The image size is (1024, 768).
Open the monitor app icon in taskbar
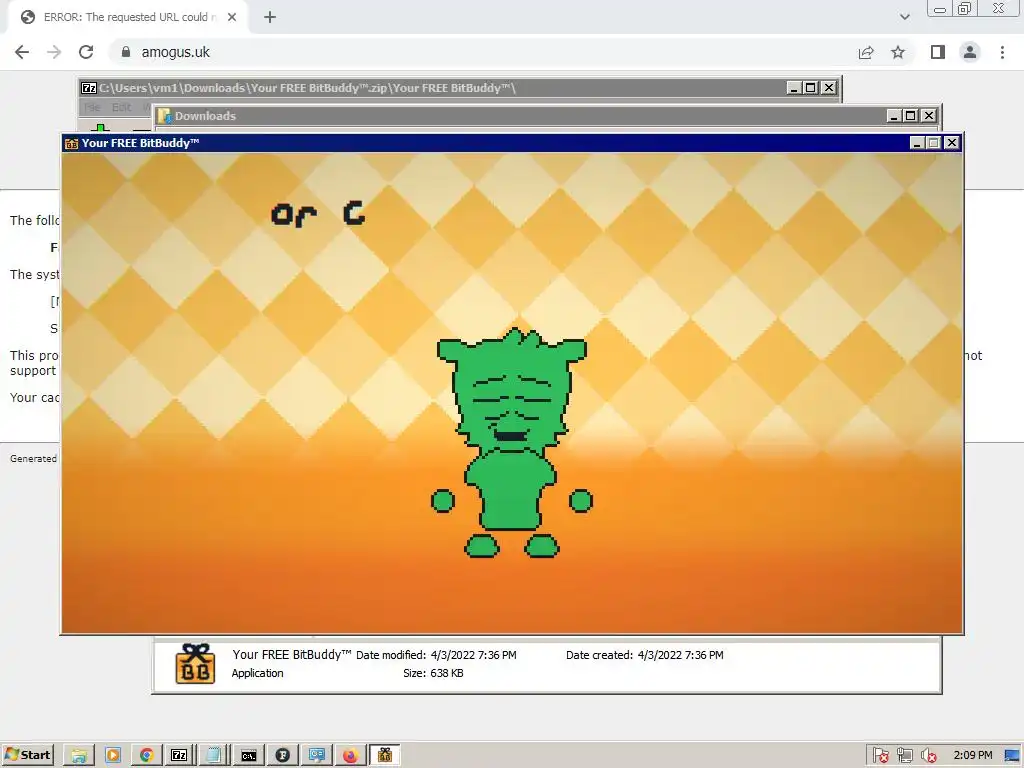(317, 756)
